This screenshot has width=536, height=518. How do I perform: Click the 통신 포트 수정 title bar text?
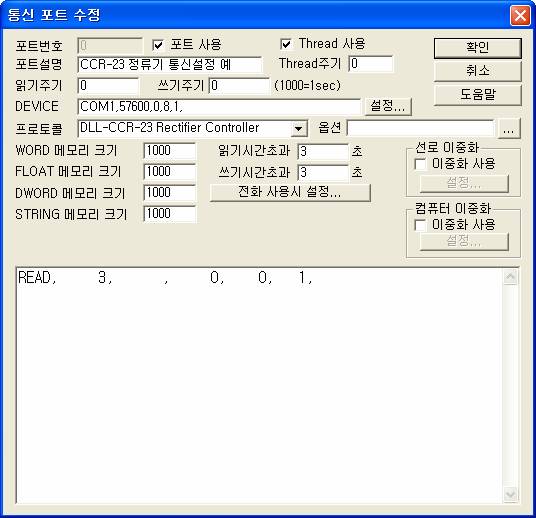click(x=54, y=15)
